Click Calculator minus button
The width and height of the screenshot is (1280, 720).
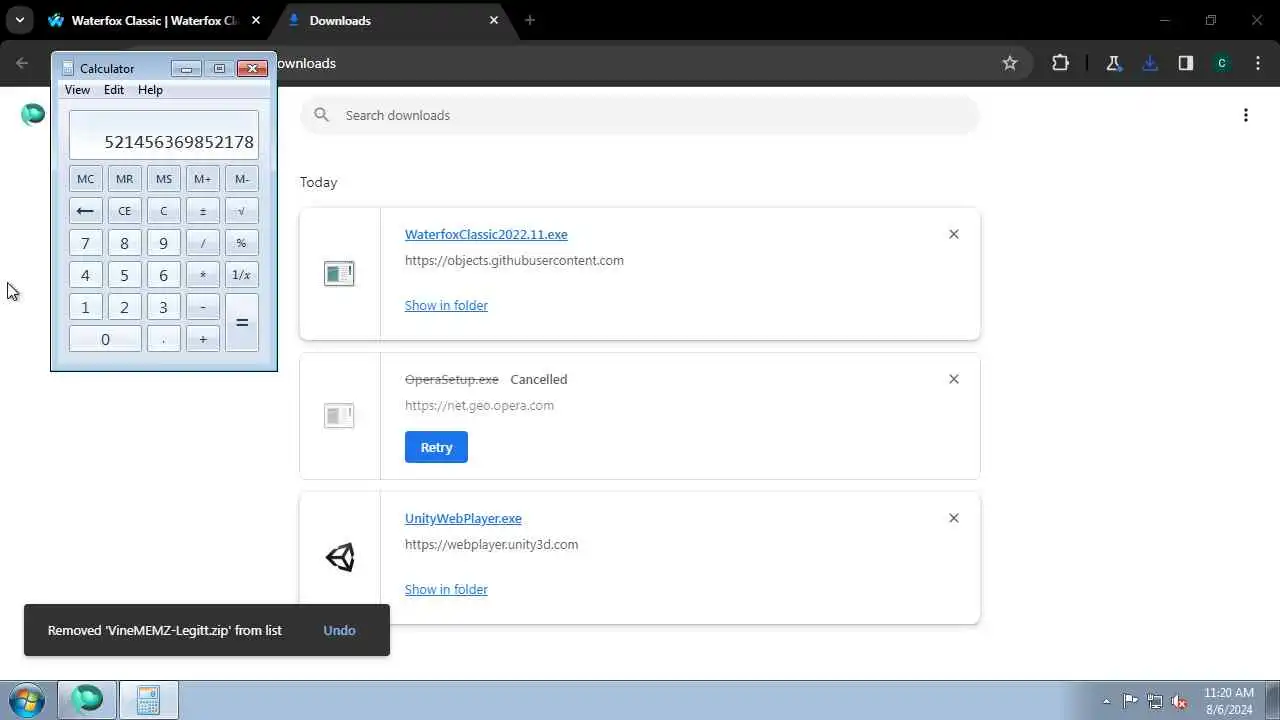(x=202, y=307)
